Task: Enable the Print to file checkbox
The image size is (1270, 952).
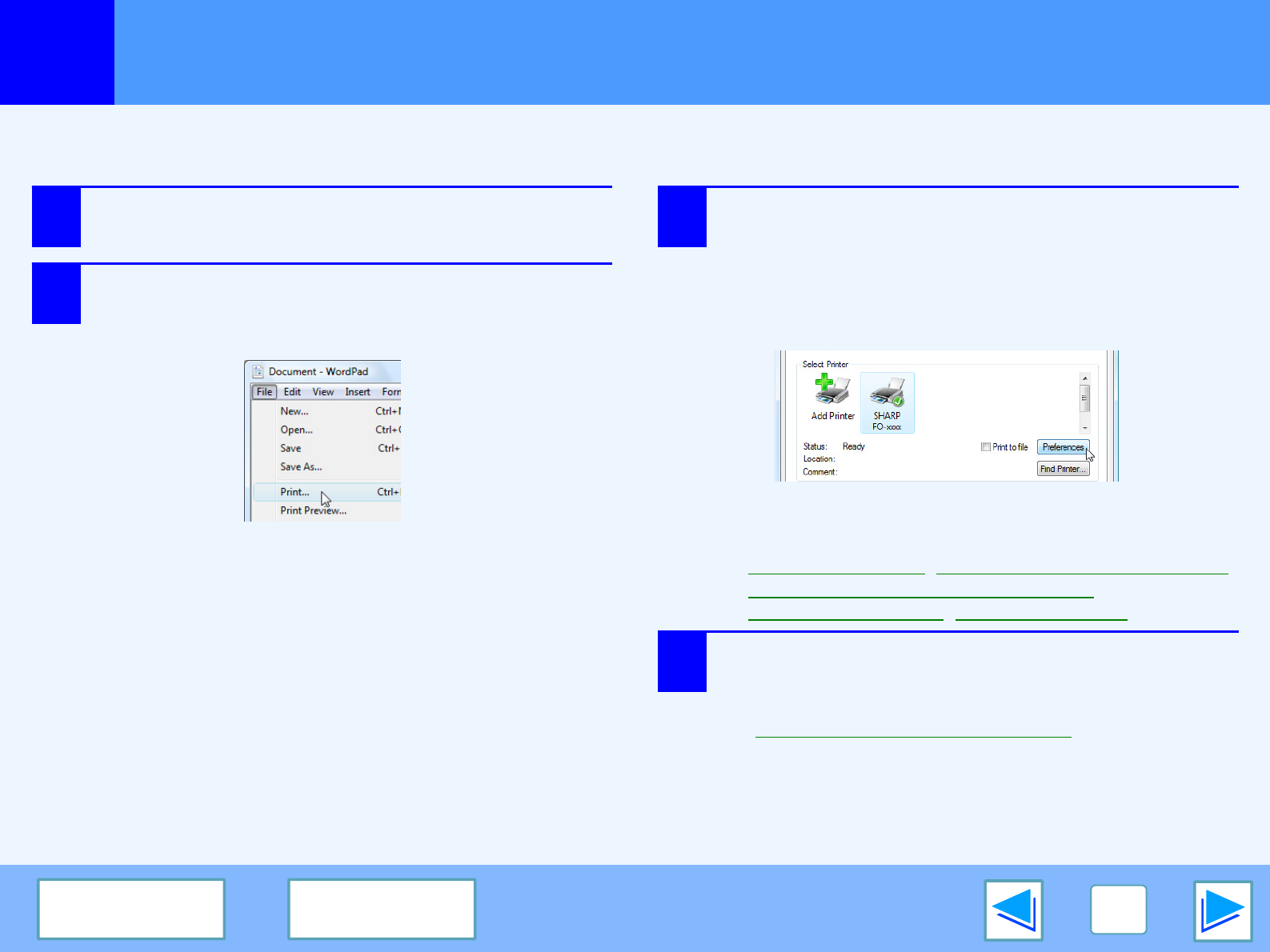Action: point(986,447)
